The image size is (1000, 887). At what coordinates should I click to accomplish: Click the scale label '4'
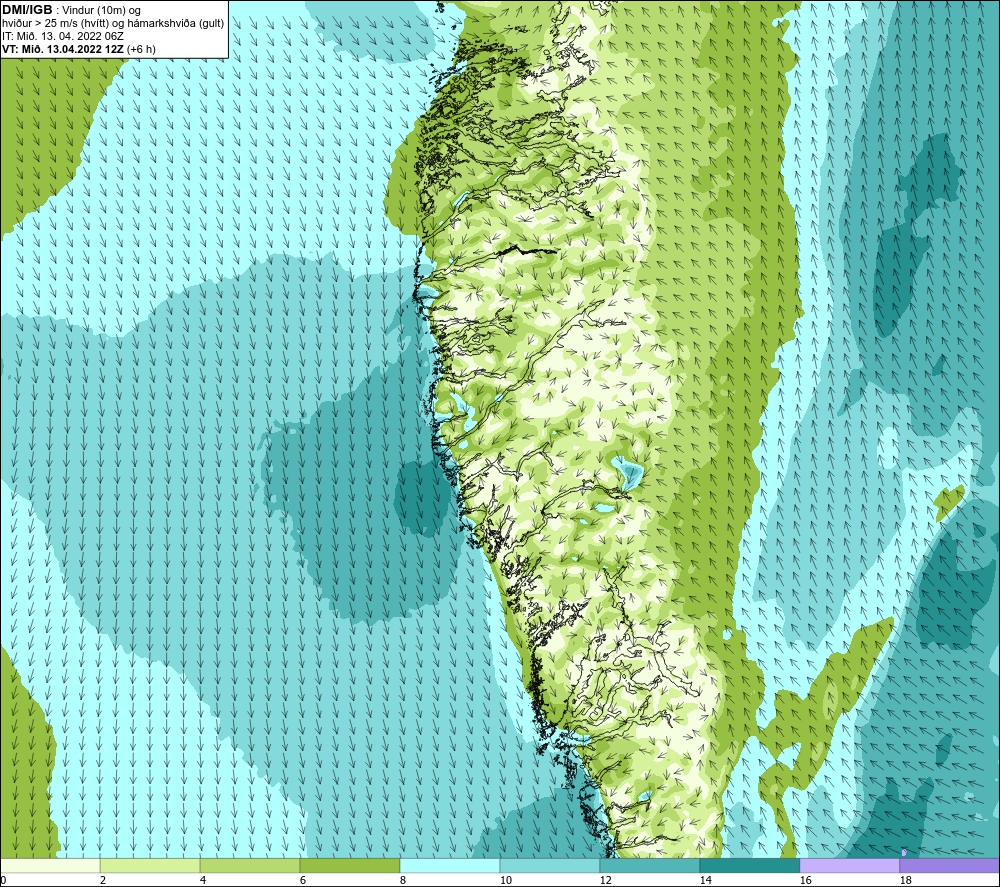click(x=203, y=881)
